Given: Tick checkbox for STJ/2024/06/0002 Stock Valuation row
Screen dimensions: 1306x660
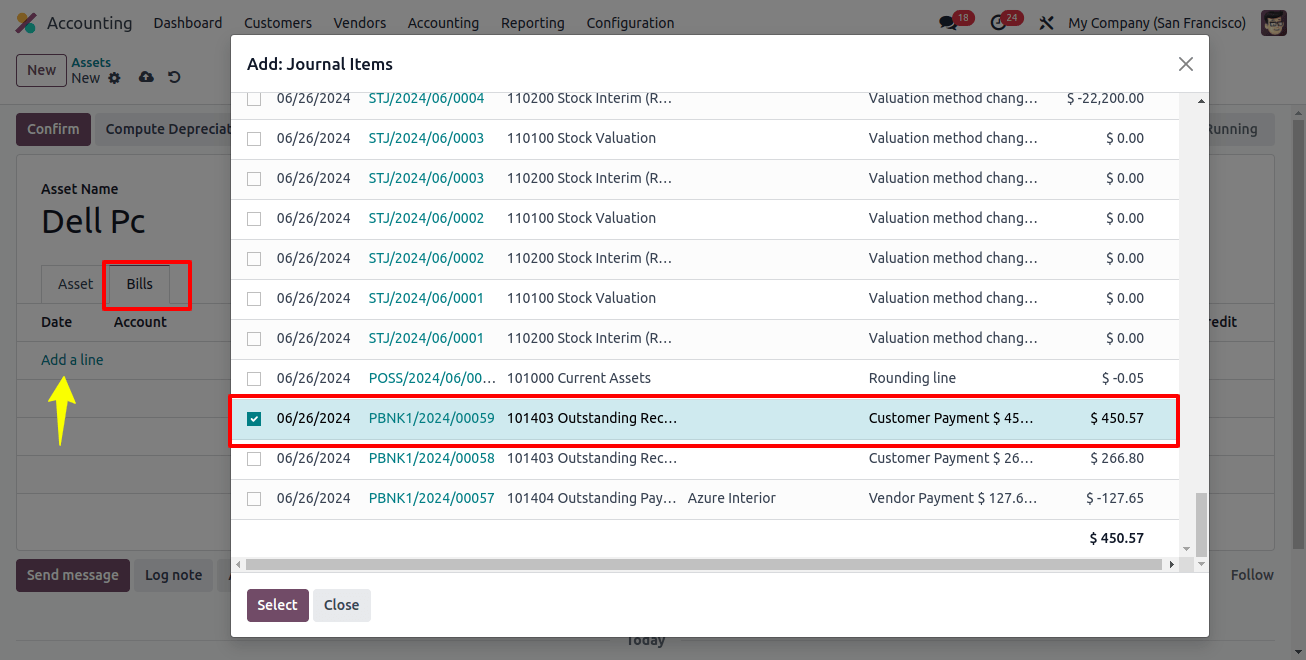Looking at the screenshot, I should click(x=254, y=219).
